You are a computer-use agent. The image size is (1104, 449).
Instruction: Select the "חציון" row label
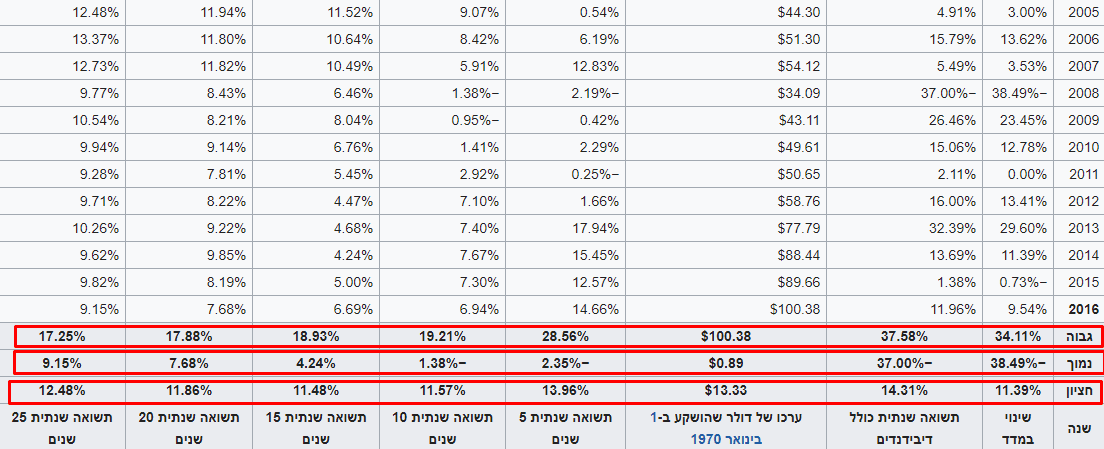click(x=1078, y=390)
